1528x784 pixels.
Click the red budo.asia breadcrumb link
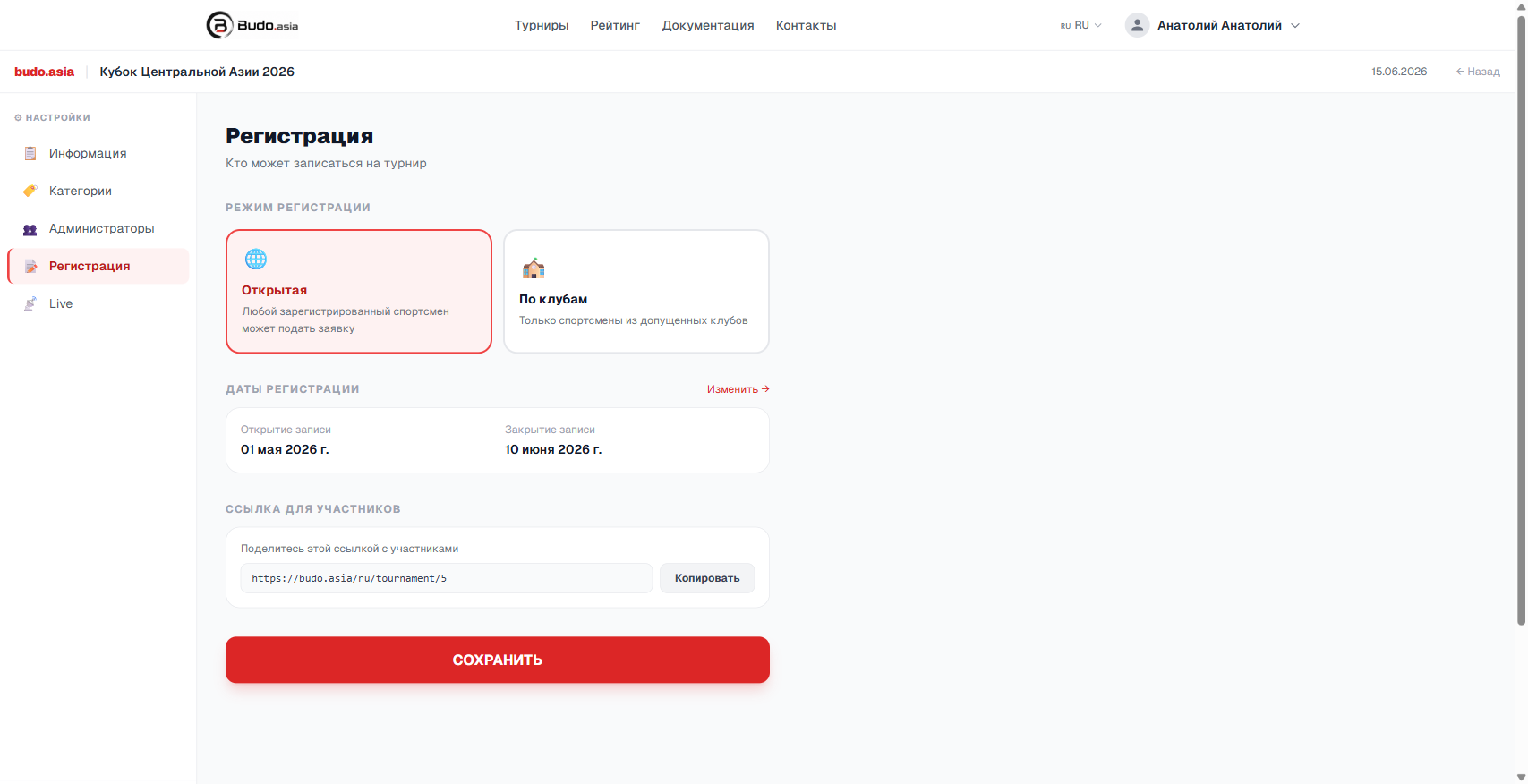[x=44, y=72]
